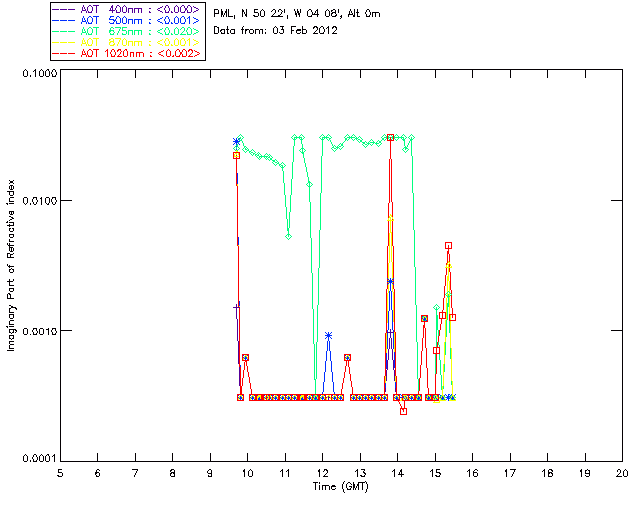640x512 pixels.
Task: Click the lowest red square below baseline
Action: [x=403, y=411]
